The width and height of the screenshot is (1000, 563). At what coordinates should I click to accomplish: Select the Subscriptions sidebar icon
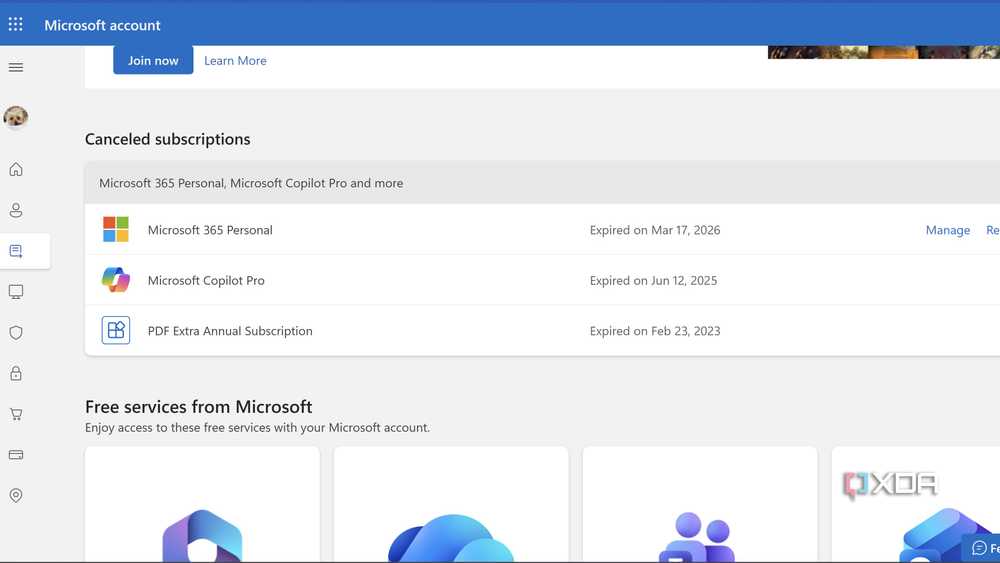pyautogui.click(x=16, y=251)
